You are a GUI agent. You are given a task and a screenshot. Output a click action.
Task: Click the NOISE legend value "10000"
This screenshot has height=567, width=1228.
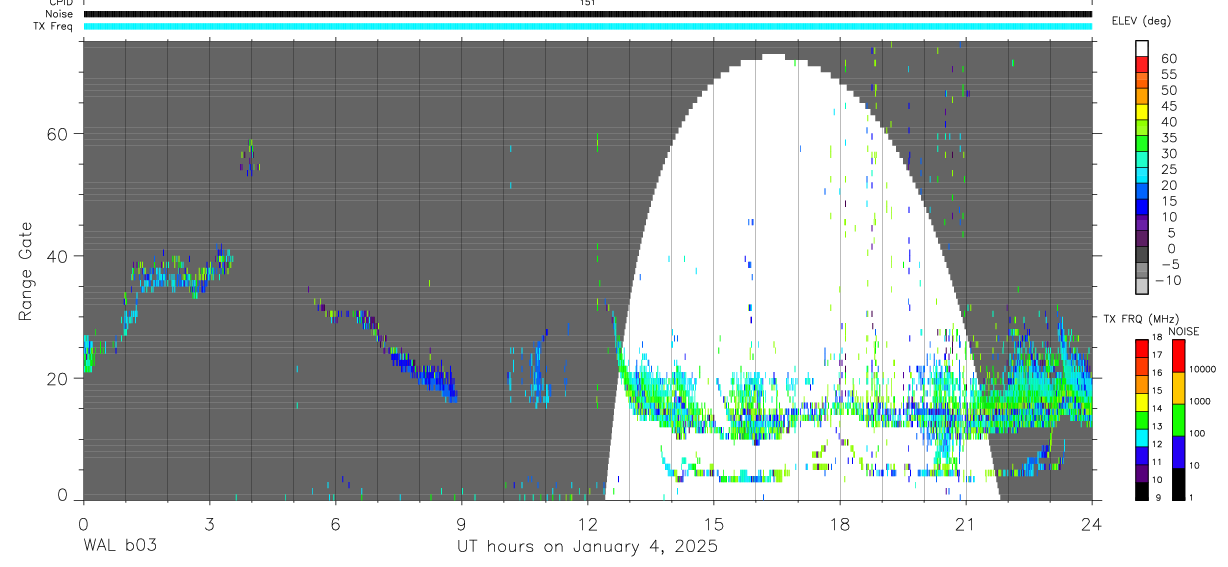pos(1202,369)
